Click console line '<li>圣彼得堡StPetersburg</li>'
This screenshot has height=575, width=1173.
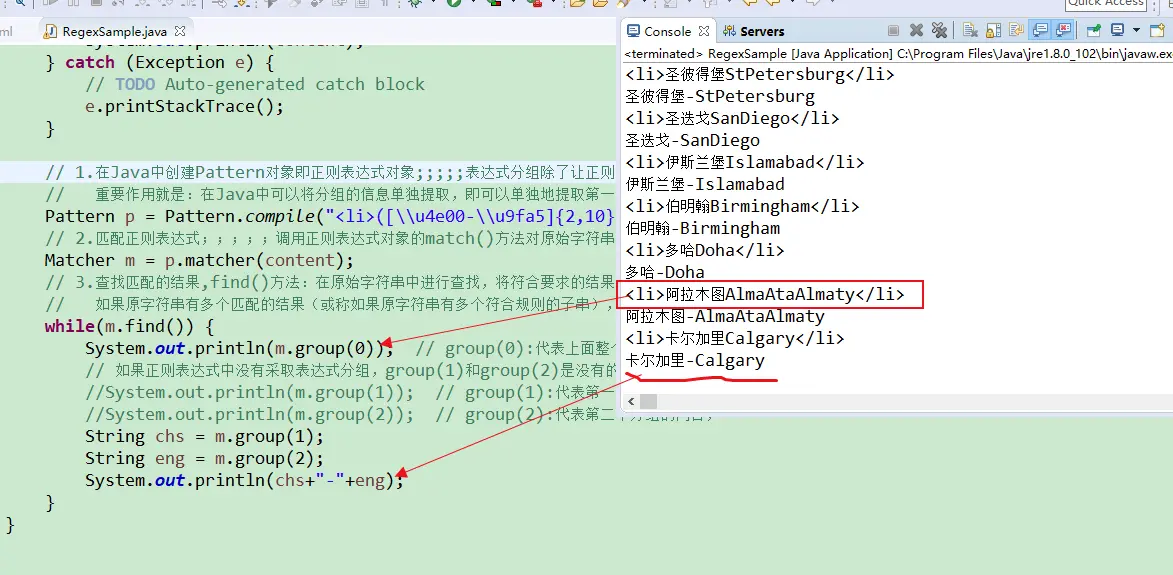pos(760,75)
